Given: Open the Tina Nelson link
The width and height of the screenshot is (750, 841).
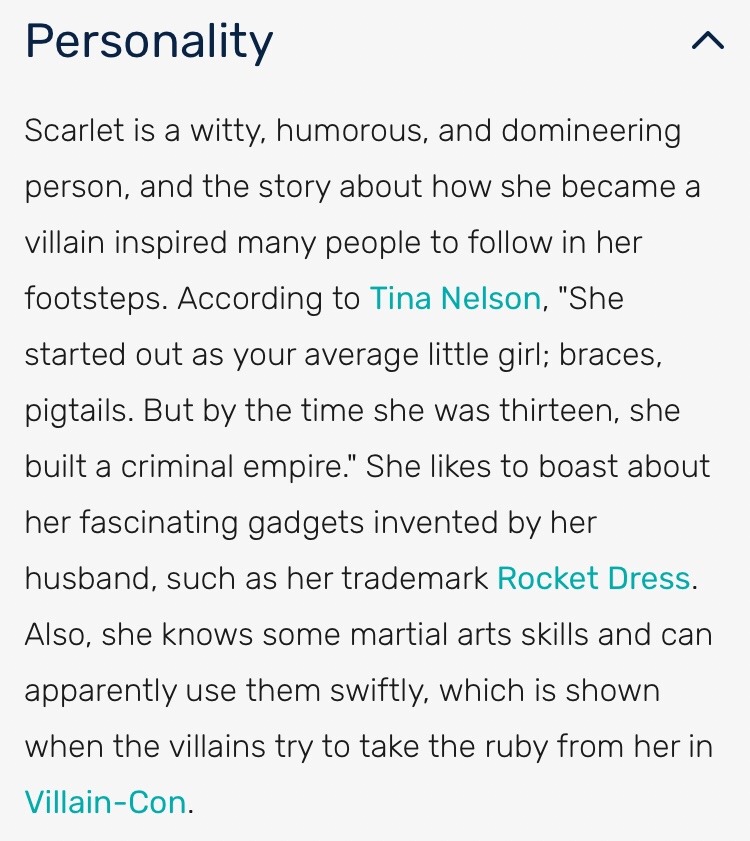Looking at the screenshot, I should point(455,298).
